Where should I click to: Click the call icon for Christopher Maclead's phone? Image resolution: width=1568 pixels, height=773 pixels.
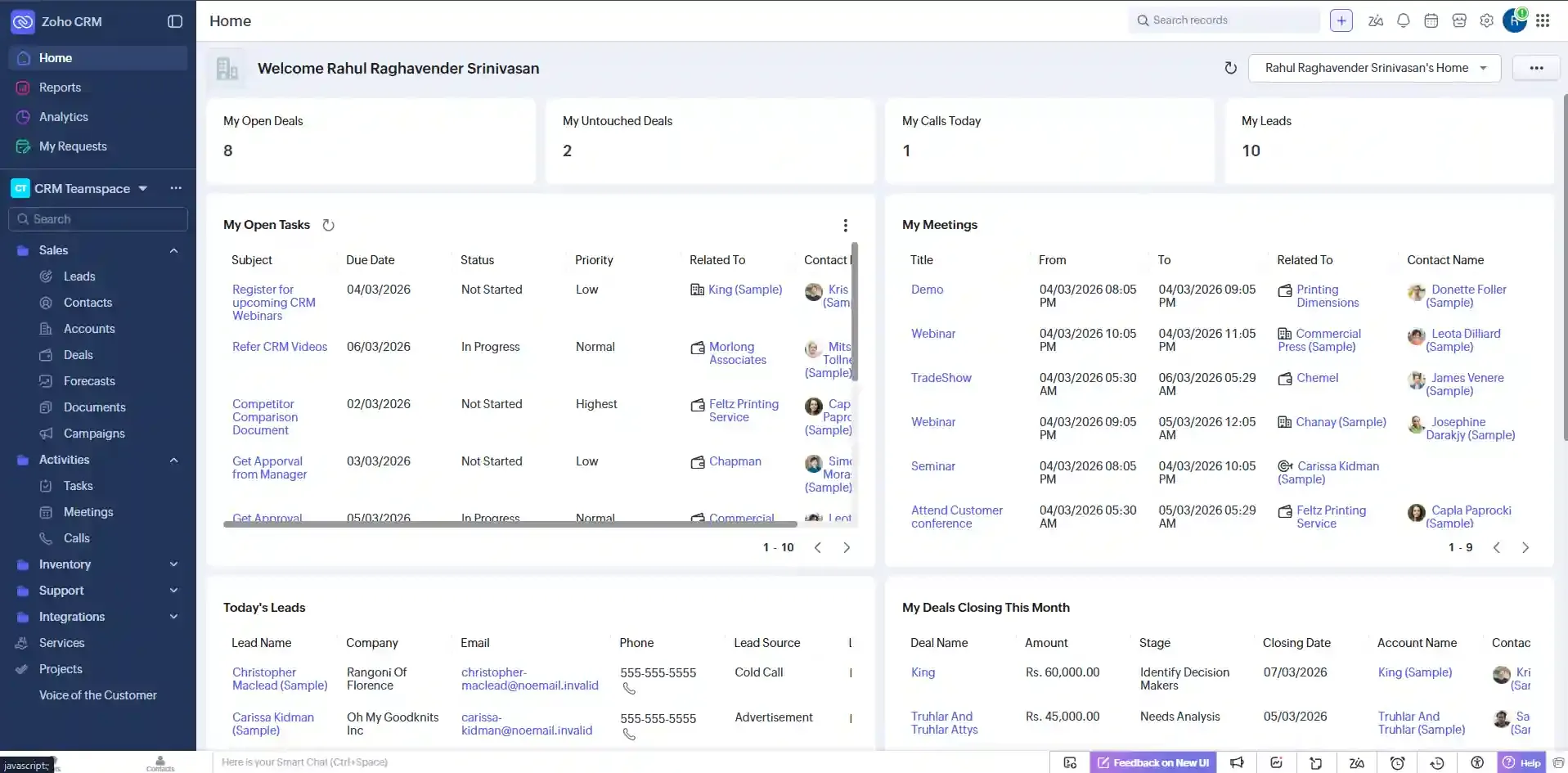pos(629,689)
